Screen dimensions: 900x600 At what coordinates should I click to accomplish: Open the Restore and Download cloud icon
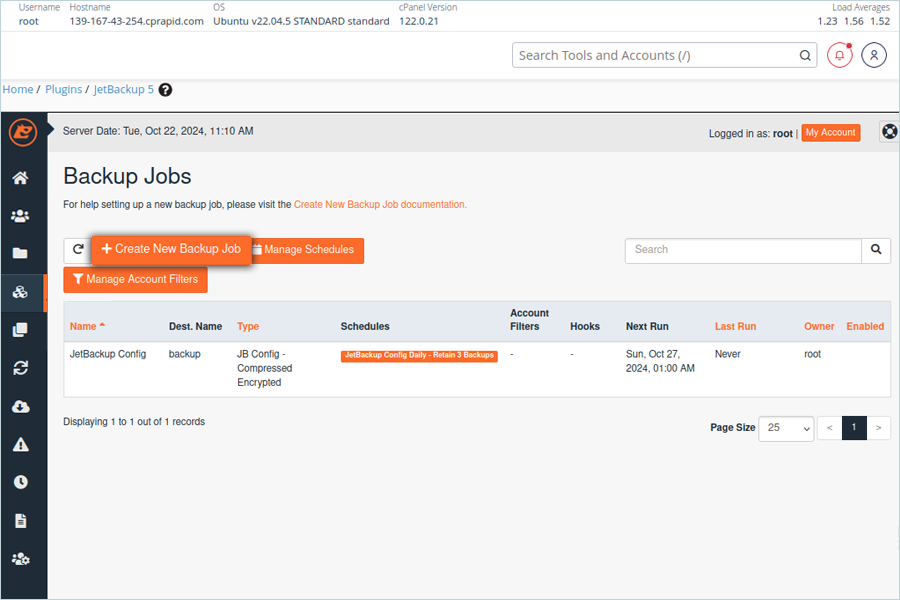(21, 407)
